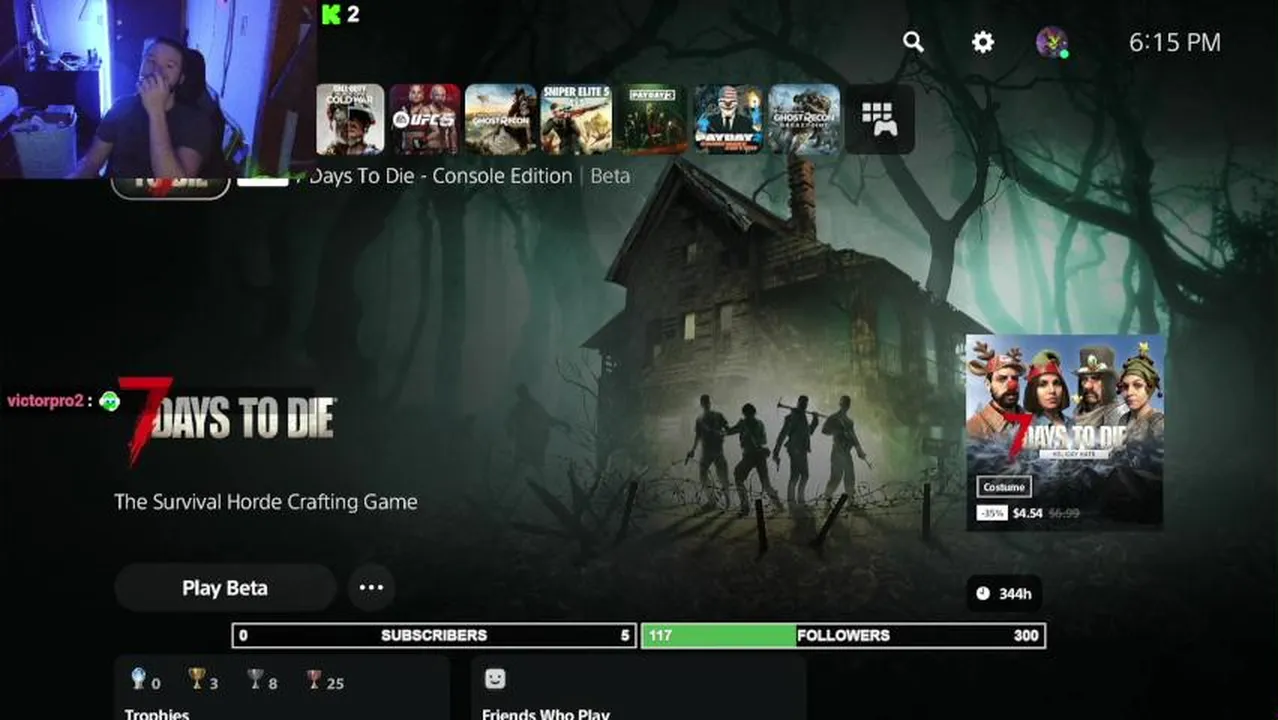
Task: Click the 7 Days To Die logo
Action: (x=226, y=420)
